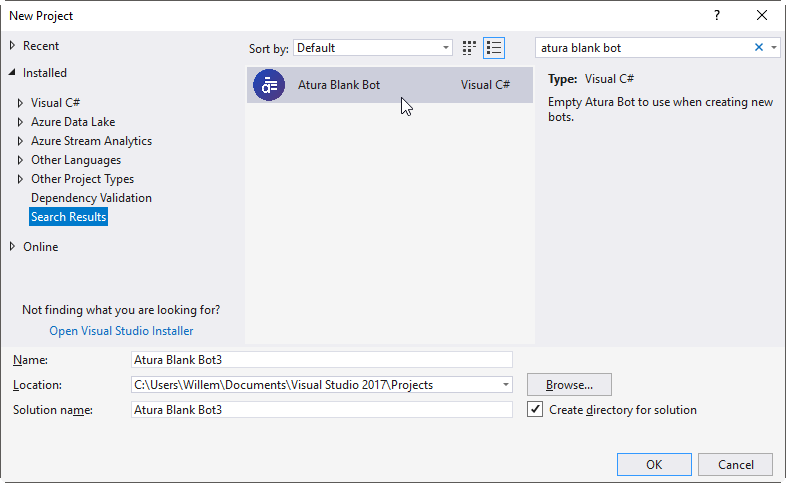Expand the Online node

click(x=13, y=247)
